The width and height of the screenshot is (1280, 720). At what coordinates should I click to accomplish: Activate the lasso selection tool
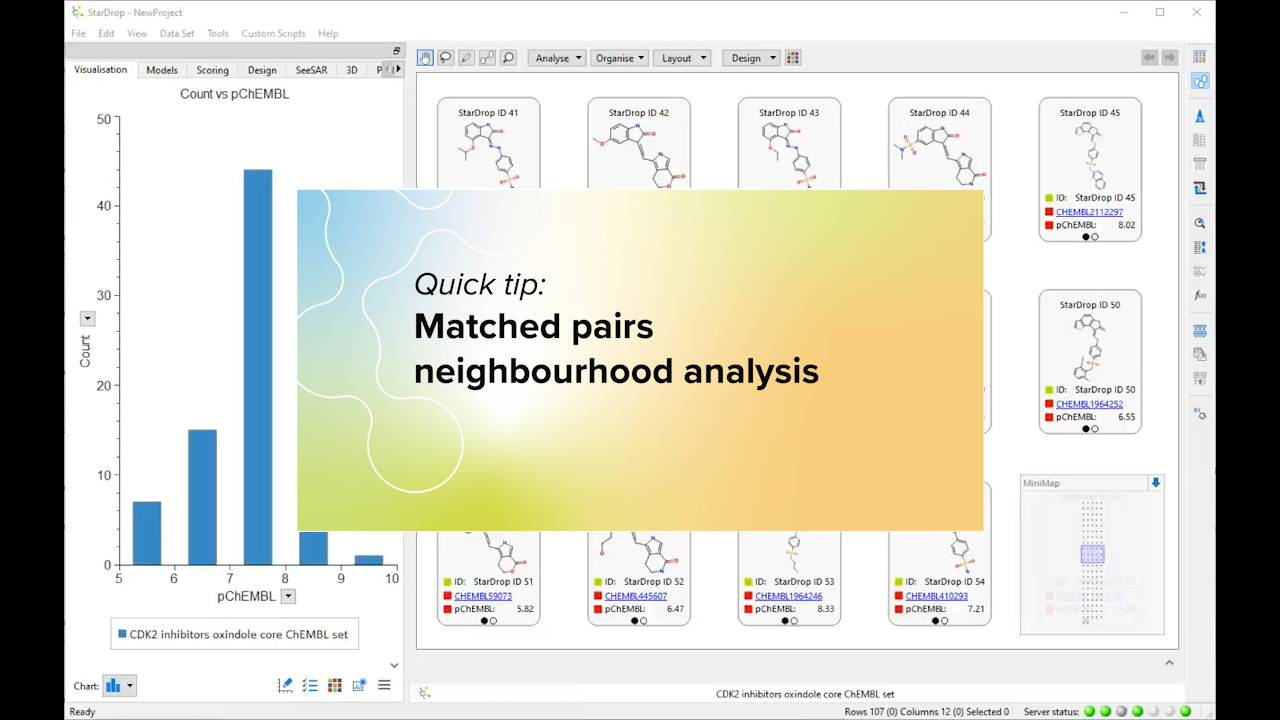tap(446, 58)
